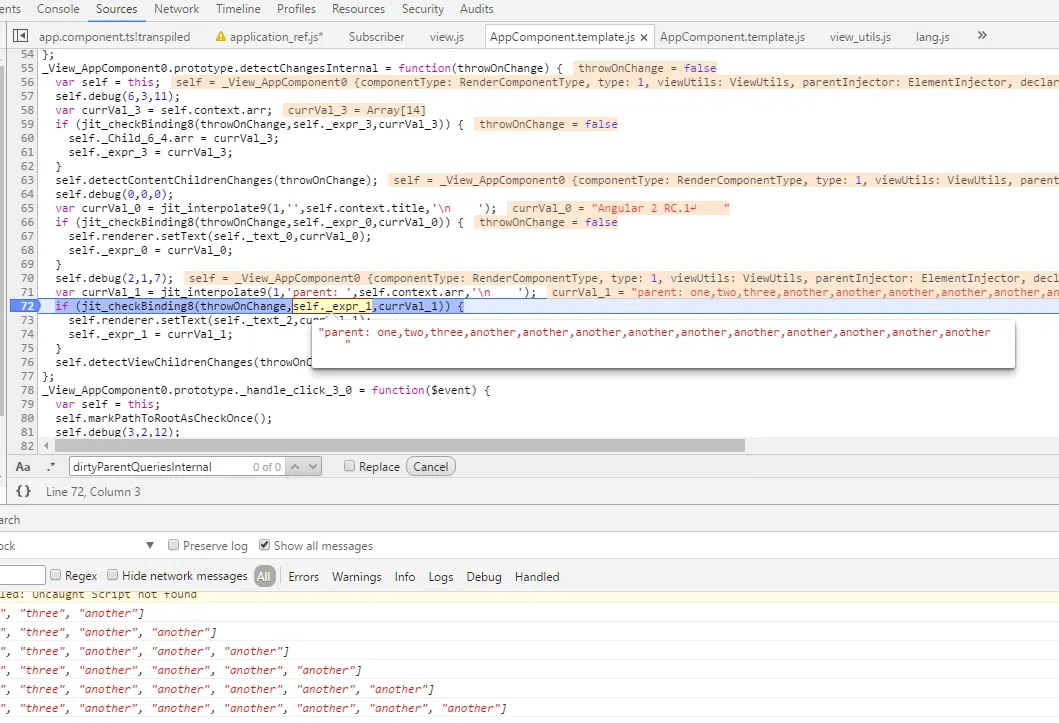Jump to next search match arrow
1059x723 pixels.
point(313,467)
